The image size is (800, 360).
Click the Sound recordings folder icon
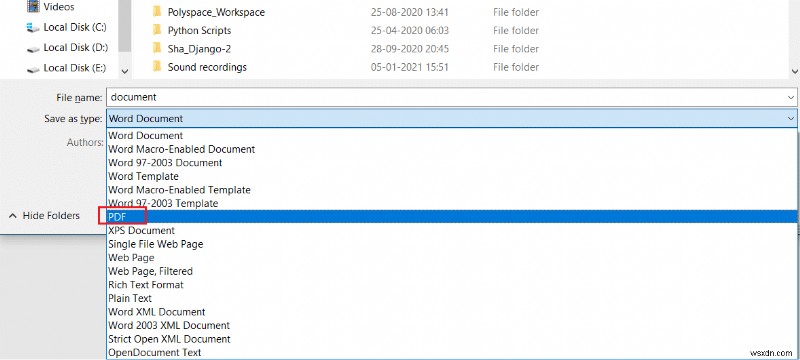pyautogui.click(x=157, y=67)
